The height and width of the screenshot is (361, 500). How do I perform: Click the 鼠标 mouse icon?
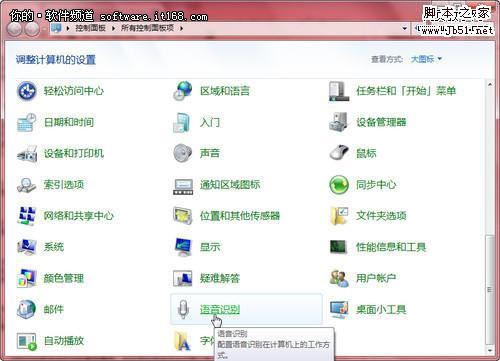coord(339,153)
